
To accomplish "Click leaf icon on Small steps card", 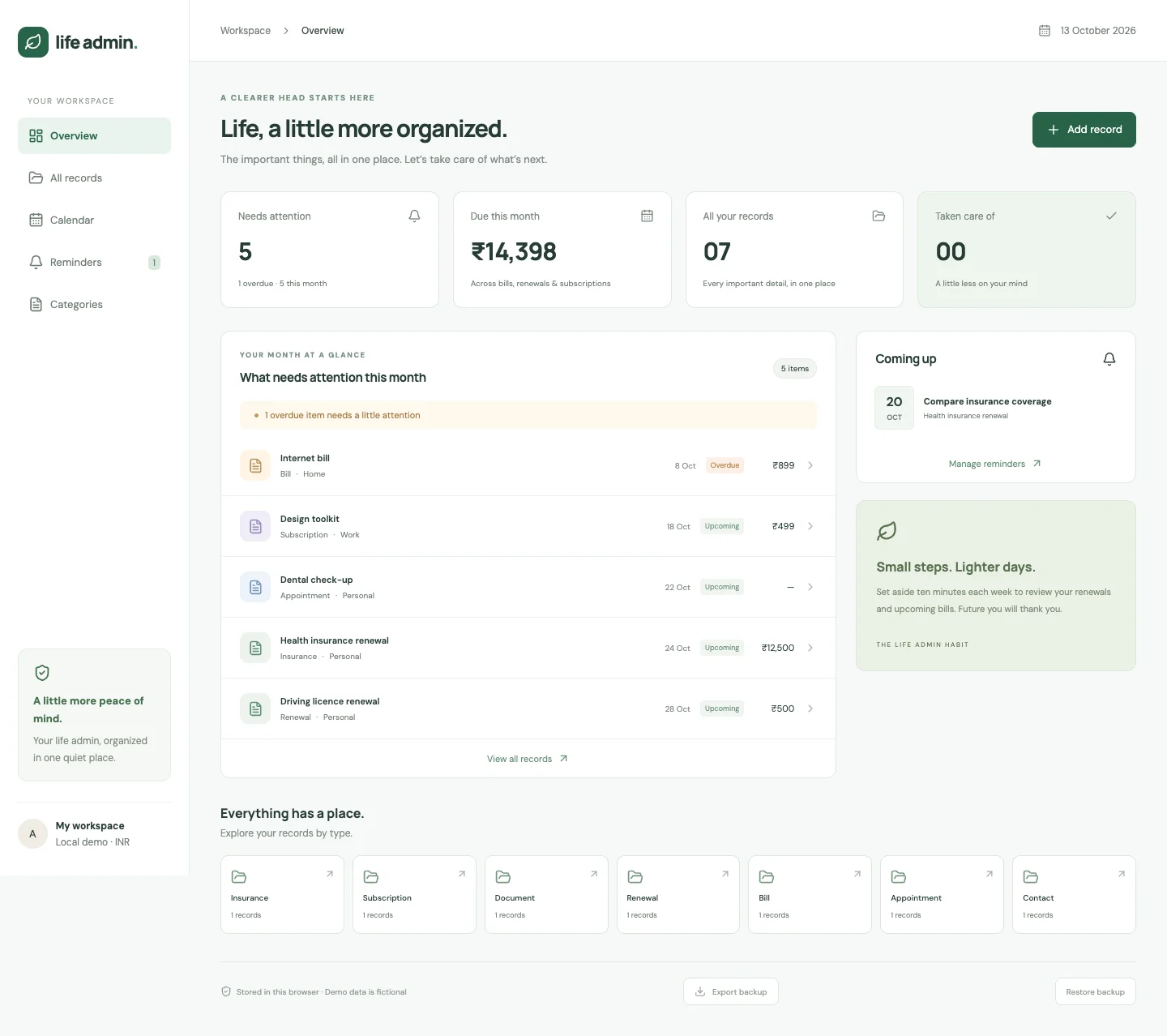I will [x=887, y=531].
